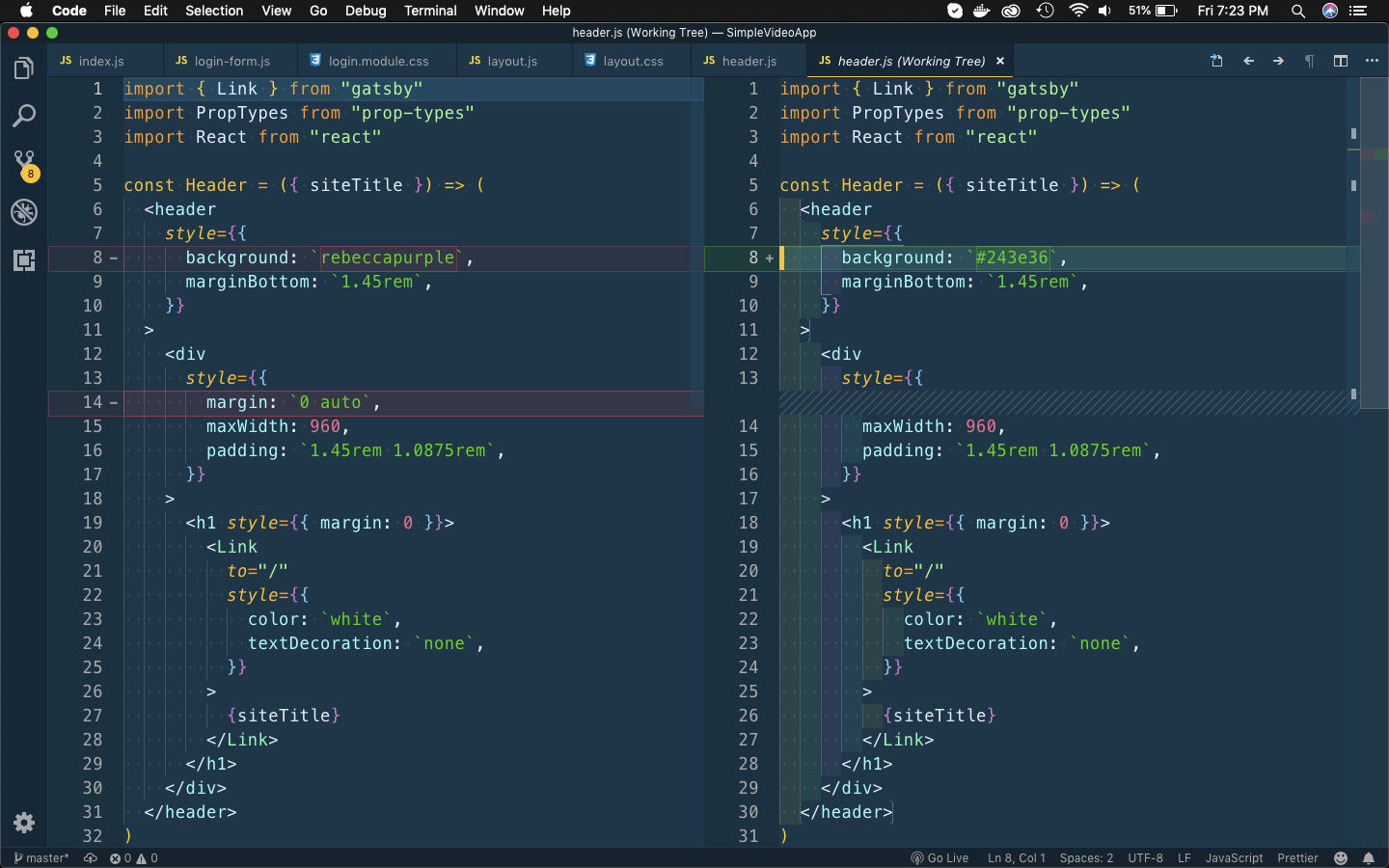1389x868 pixels.
Task: Open the View menu
Action: [x=276, y=11]
